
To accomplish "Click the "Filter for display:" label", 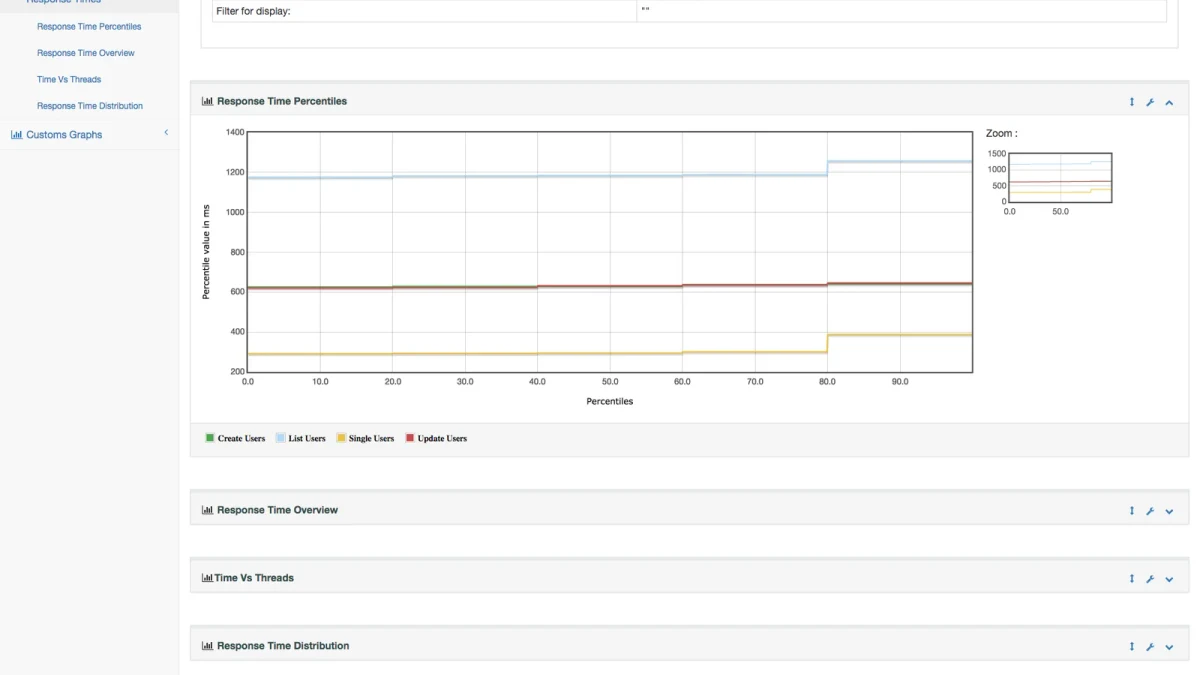I will pyautogui.click(x=253, y=12).
